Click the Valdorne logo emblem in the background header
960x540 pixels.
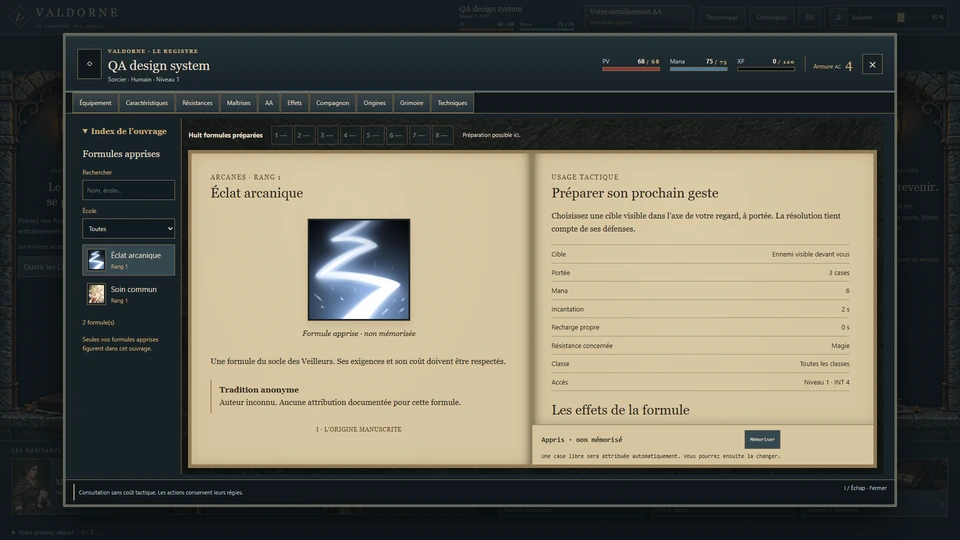[19, 17]
